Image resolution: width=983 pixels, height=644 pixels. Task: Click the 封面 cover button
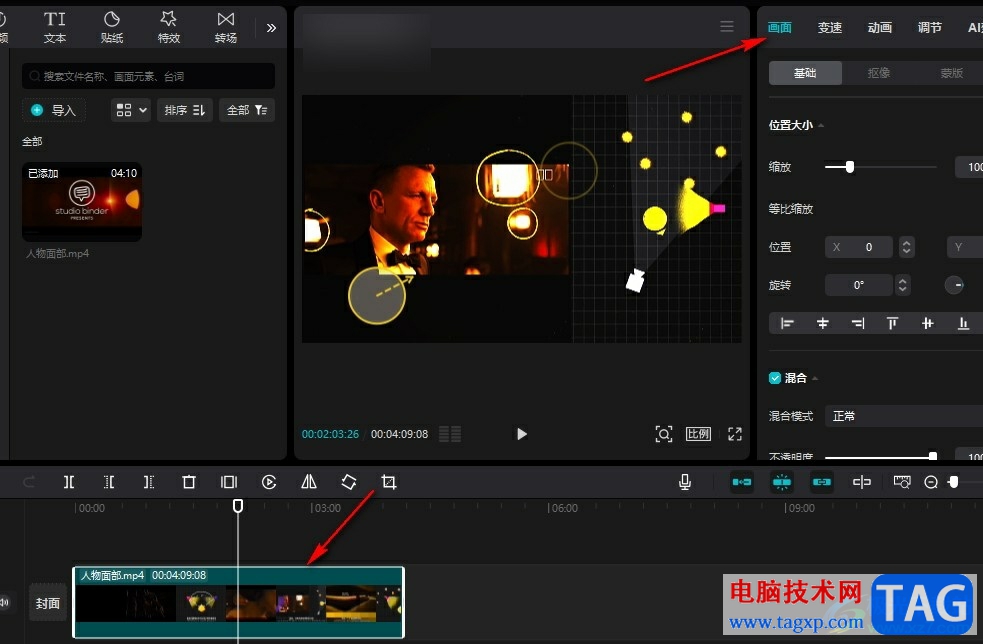(x=48, y=603)
